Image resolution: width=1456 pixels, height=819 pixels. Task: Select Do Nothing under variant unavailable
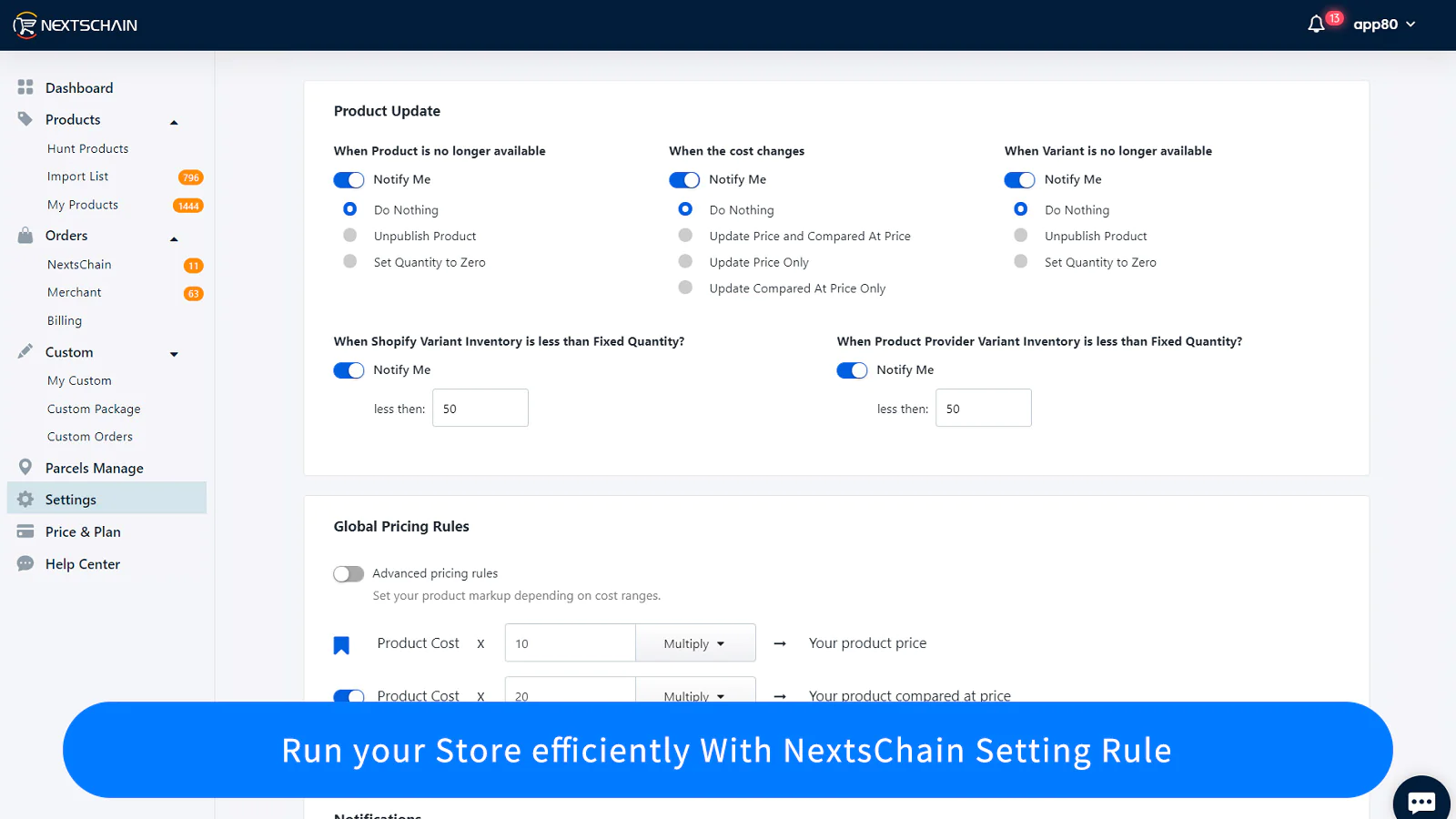(1021, 209)
